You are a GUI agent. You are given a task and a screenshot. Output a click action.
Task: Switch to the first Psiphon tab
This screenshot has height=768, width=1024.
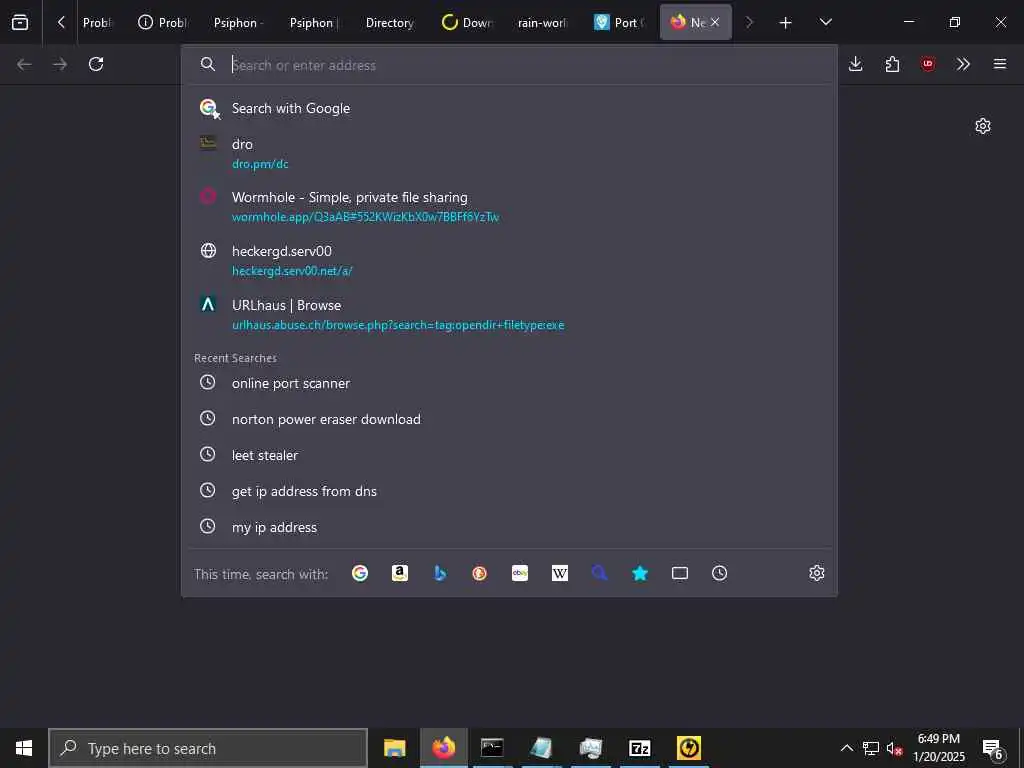point(238,23)
